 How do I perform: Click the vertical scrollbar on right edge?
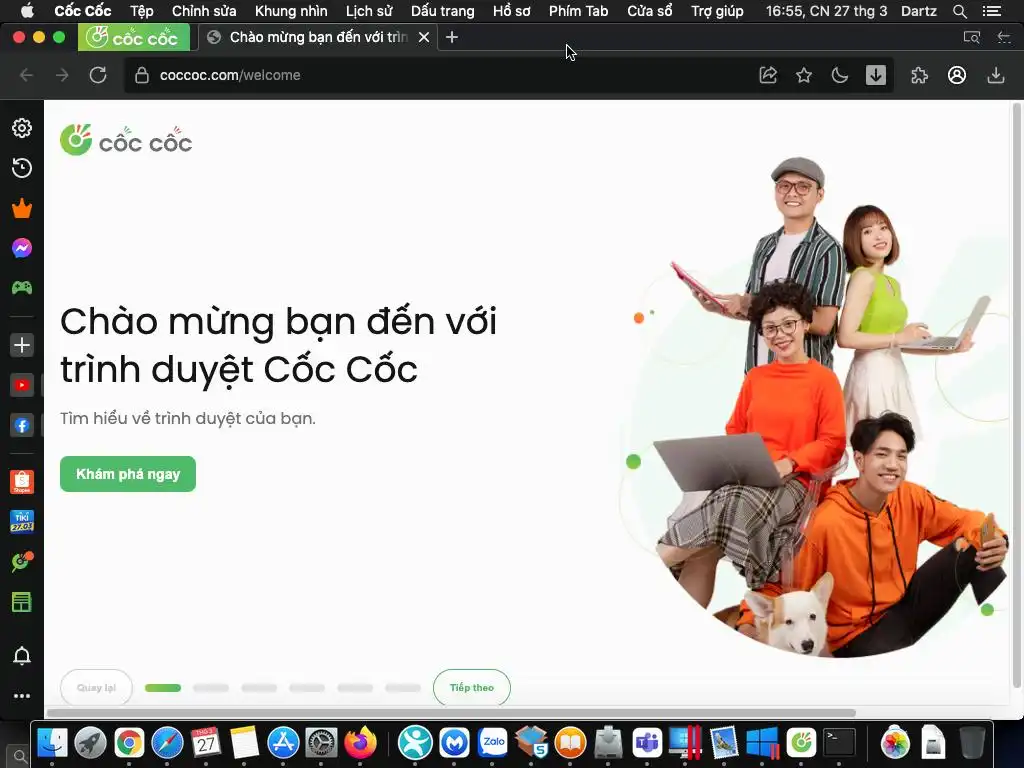(1016, 395)
